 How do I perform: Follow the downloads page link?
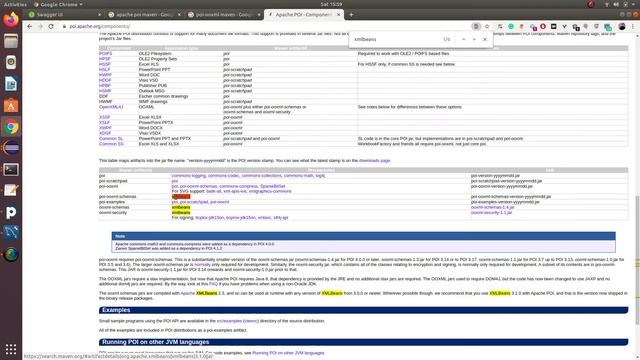374,160
